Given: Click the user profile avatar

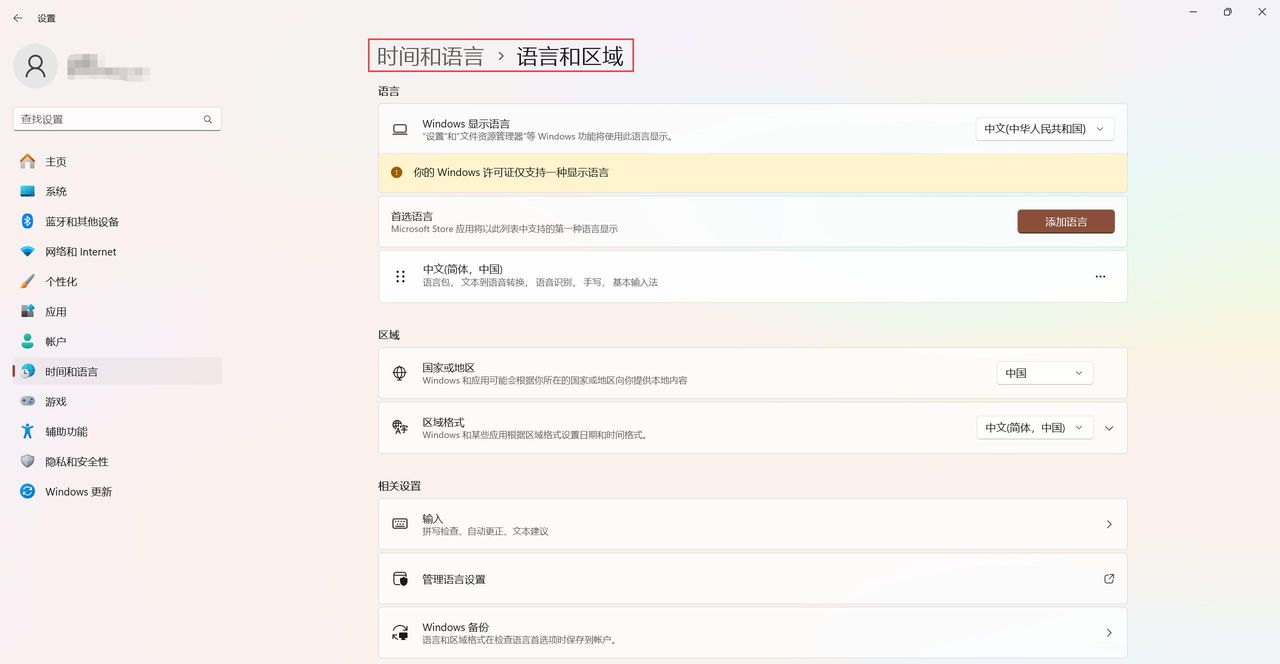Looking at the screenshot, I should point(35,66).
